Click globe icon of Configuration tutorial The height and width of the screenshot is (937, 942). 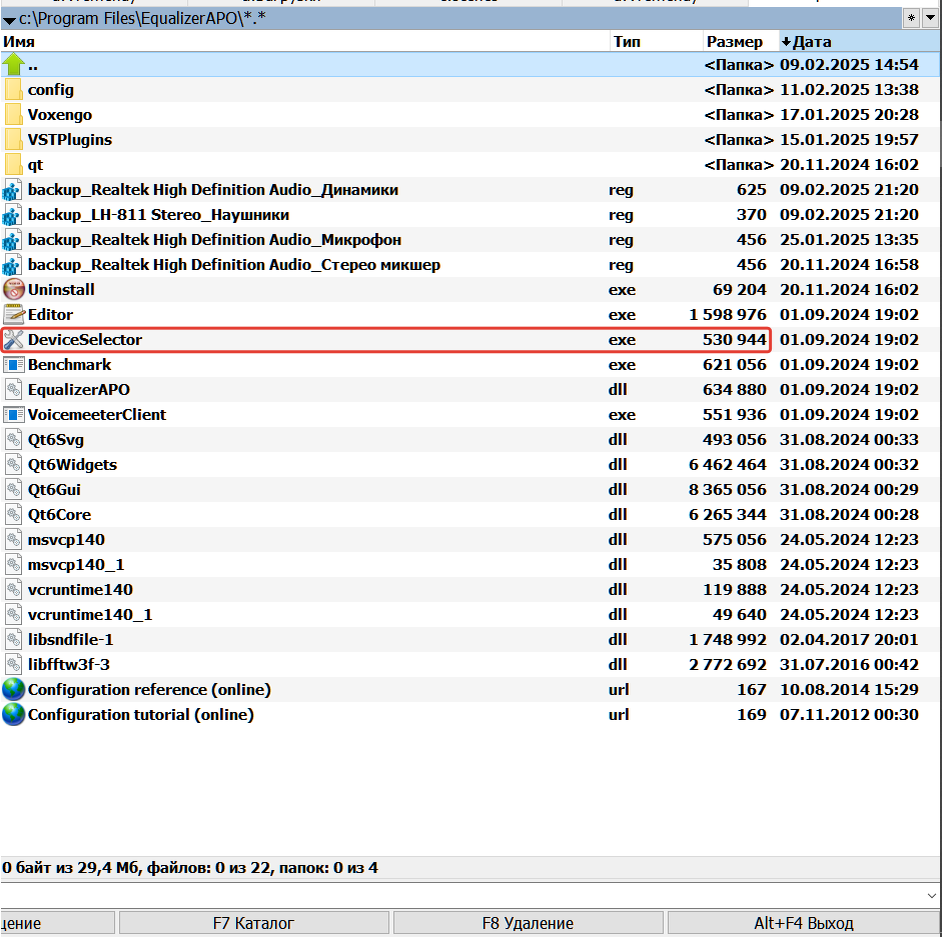[13, 715]
